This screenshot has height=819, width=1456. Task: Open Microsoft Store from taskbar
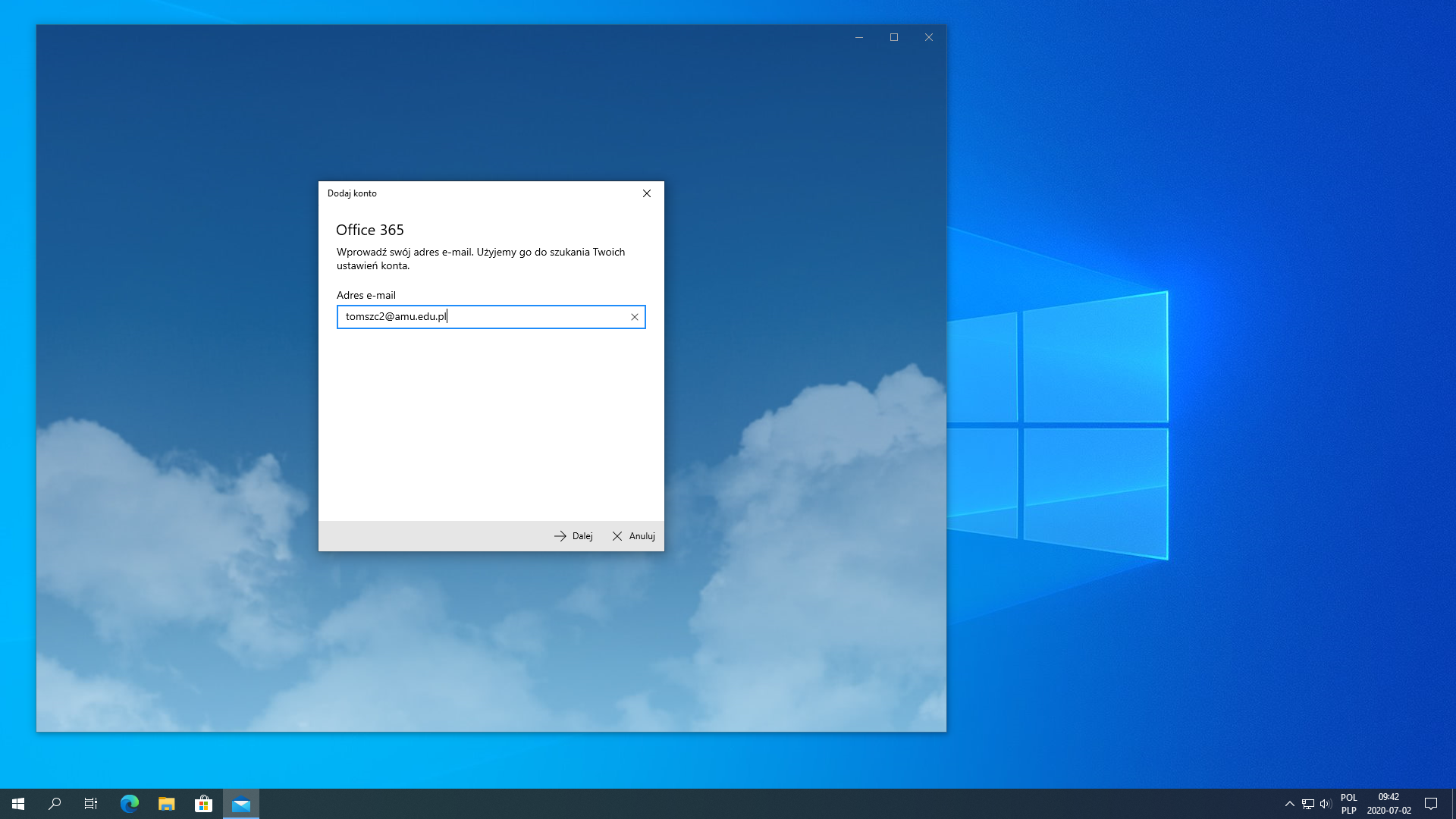pos(204,804)
